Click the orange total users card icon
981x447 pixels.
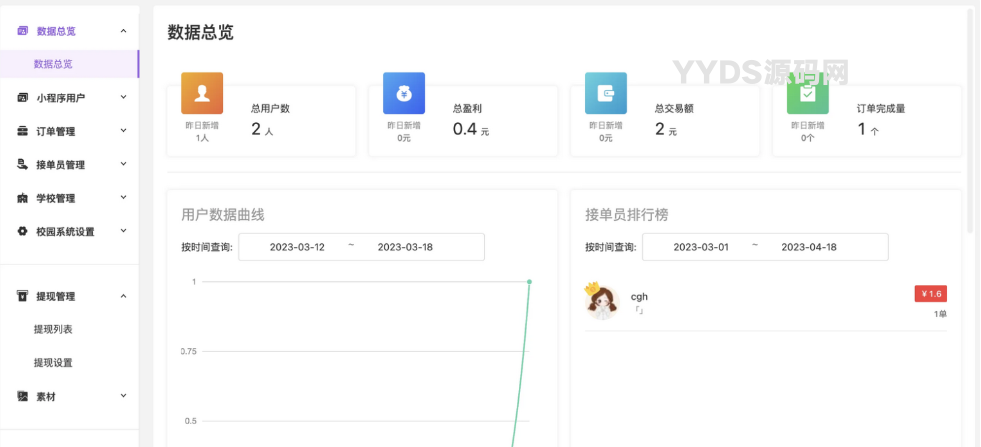coord(202,93)
